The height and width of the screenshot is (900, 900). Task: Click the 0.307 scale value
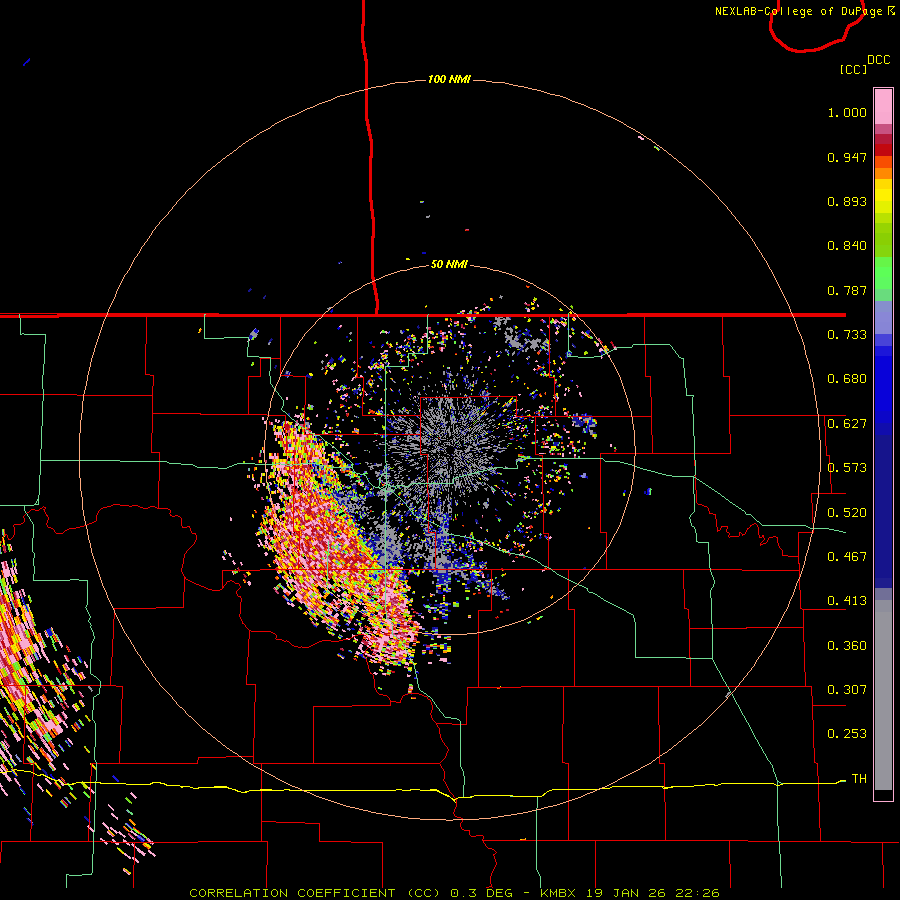[x=847, y=690]
